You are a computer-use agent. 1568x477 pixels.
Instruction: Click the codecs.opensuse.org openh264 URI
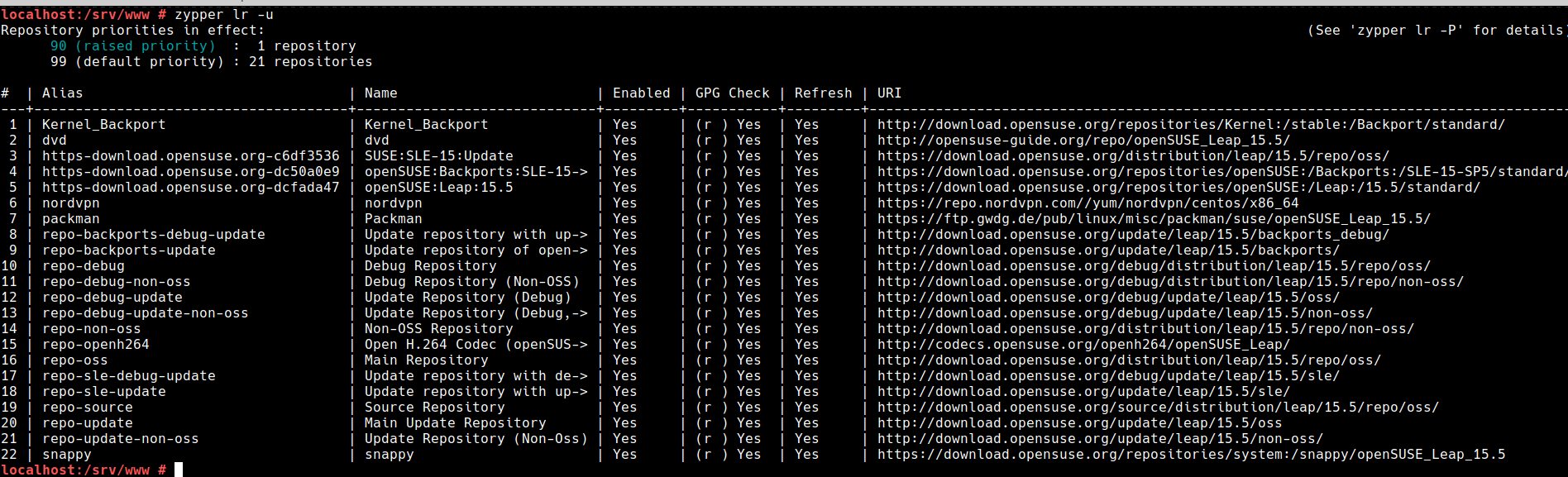click(x=1083, y=345)
